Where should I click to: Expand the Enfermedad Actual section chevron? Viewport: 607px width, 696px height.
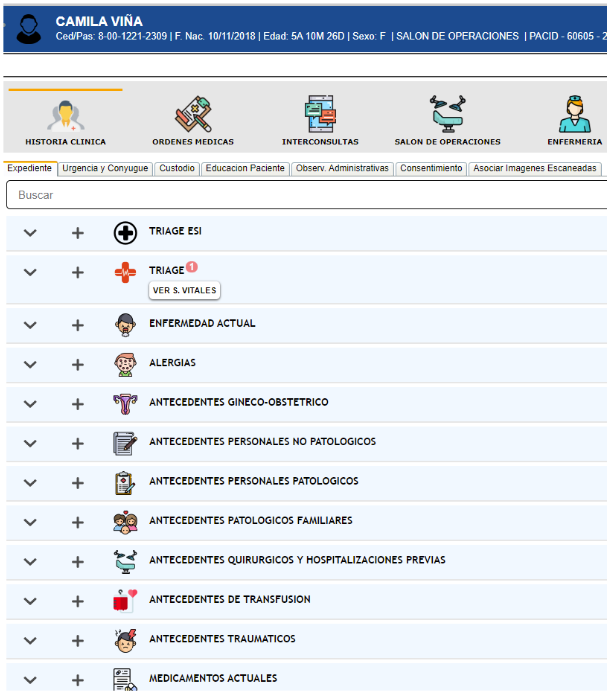click(30, 325)
